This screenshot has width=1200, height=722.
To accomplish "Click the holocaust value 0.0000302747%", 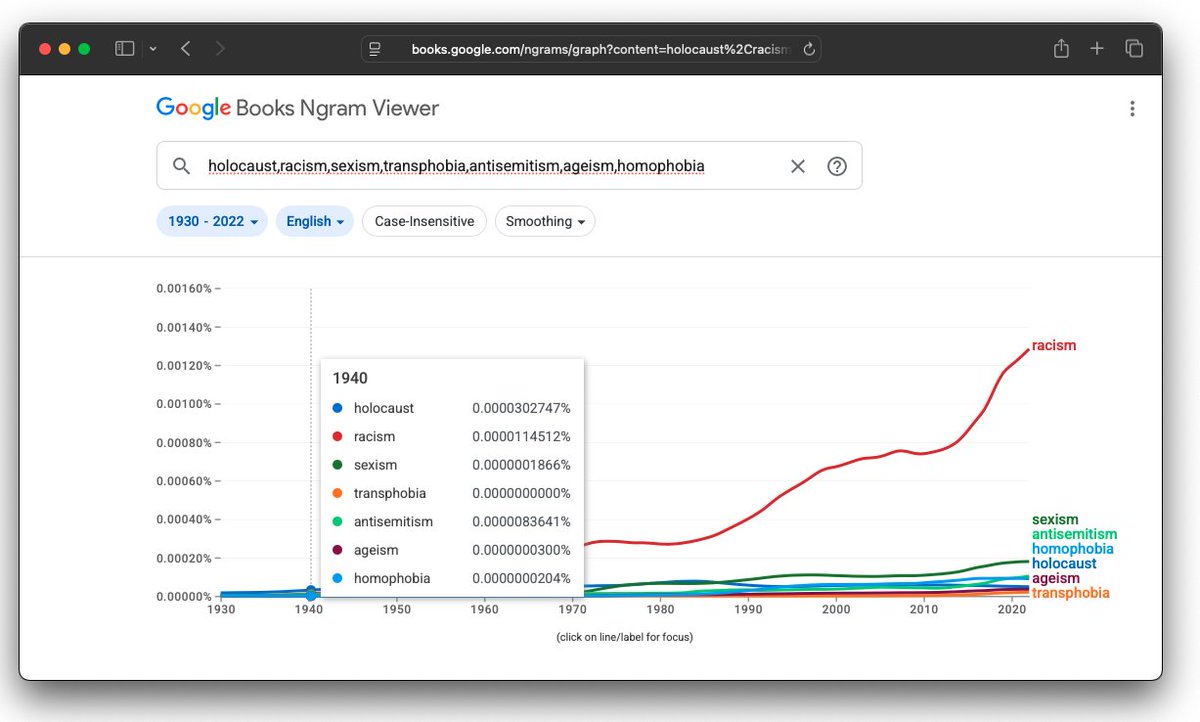I will pos(521,408).
